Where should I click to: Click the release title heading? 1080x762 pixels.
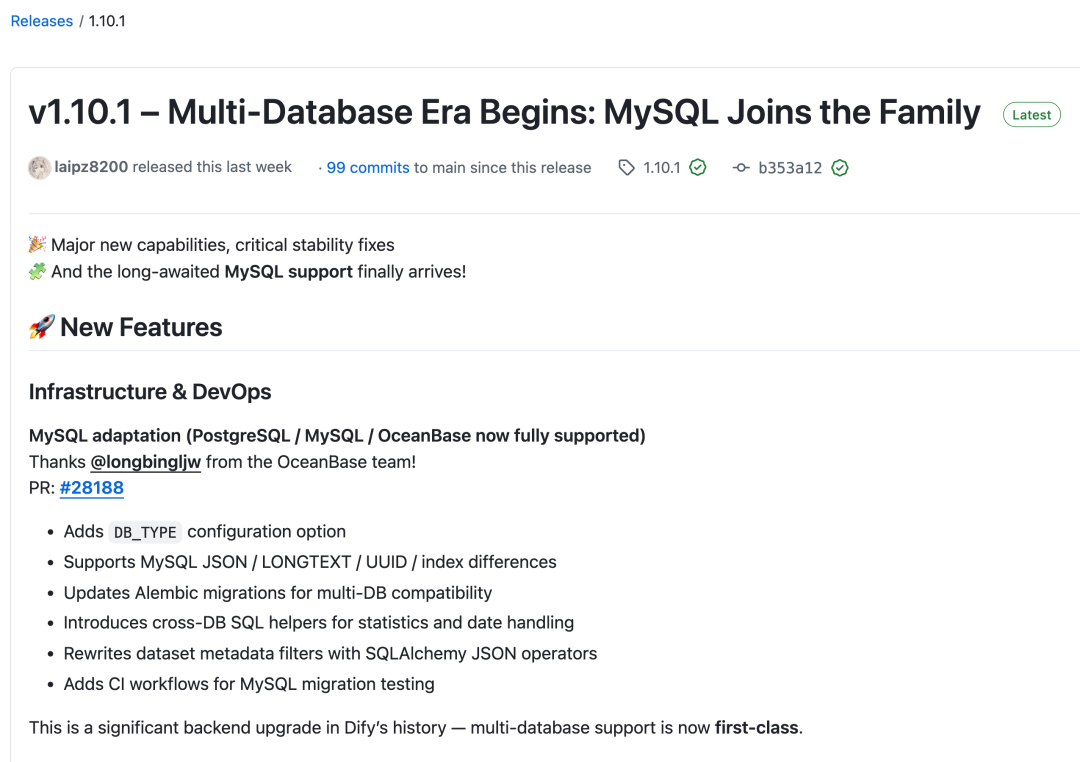[x=505, y=113]
